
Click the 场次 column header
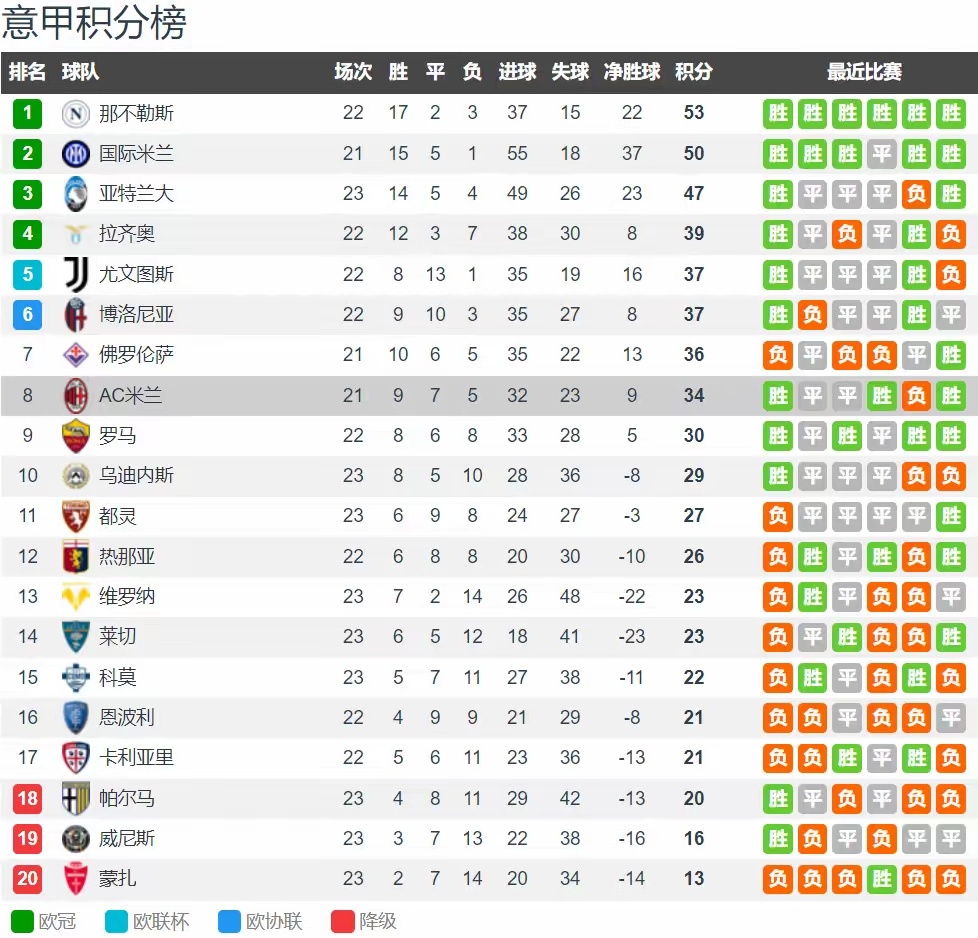coord(353,72)
